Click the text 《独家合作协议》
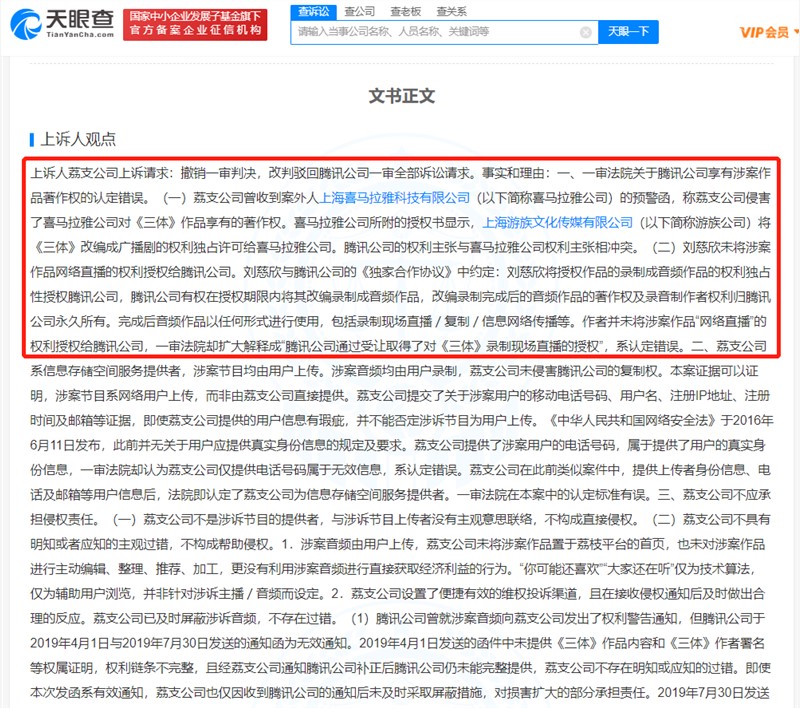The width and height of the screenshot is (800, 708). pos(408,272)
